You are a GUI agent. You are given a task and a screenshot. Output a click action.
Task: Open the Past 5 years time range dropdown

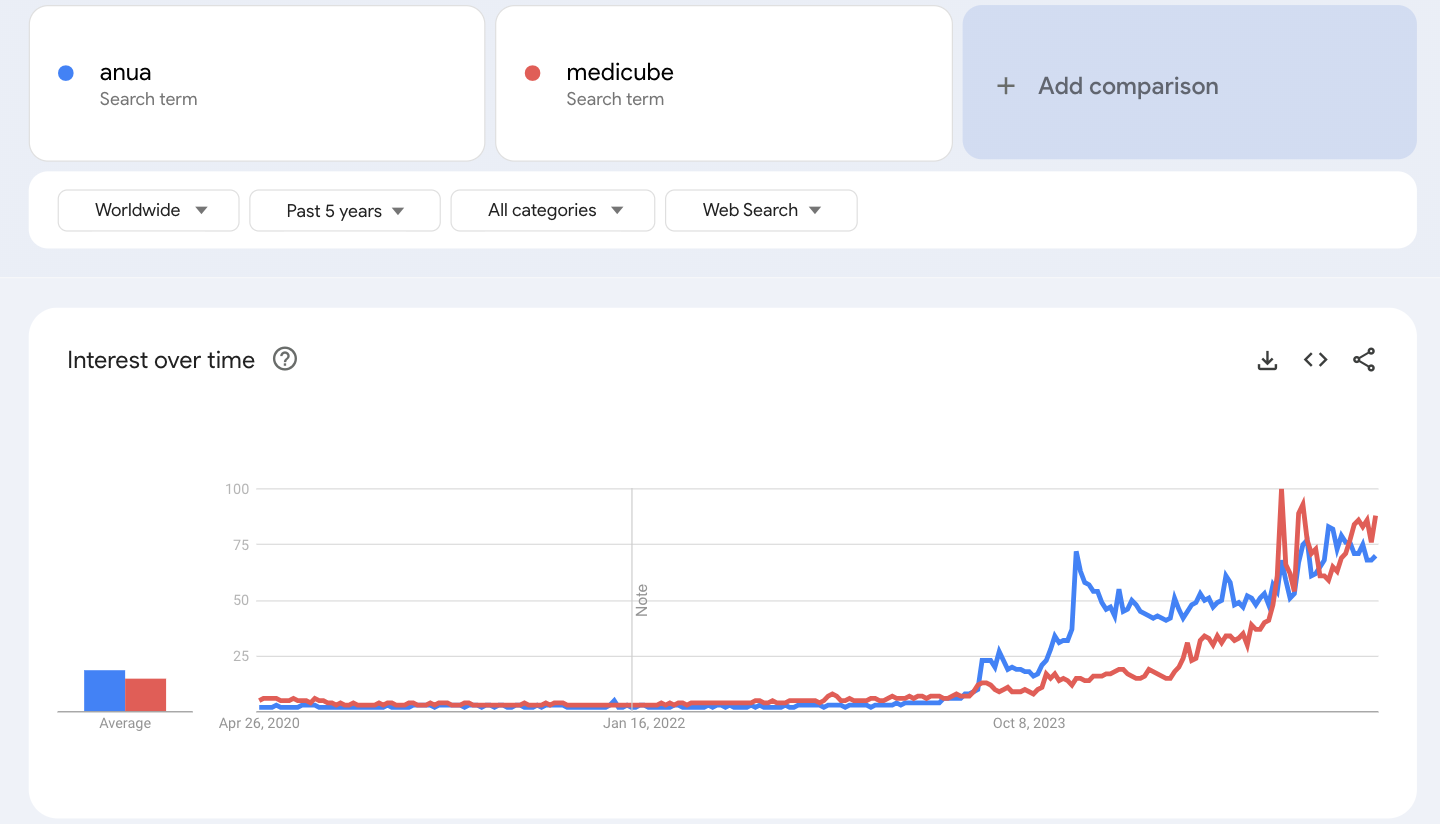tap(344, 210)
